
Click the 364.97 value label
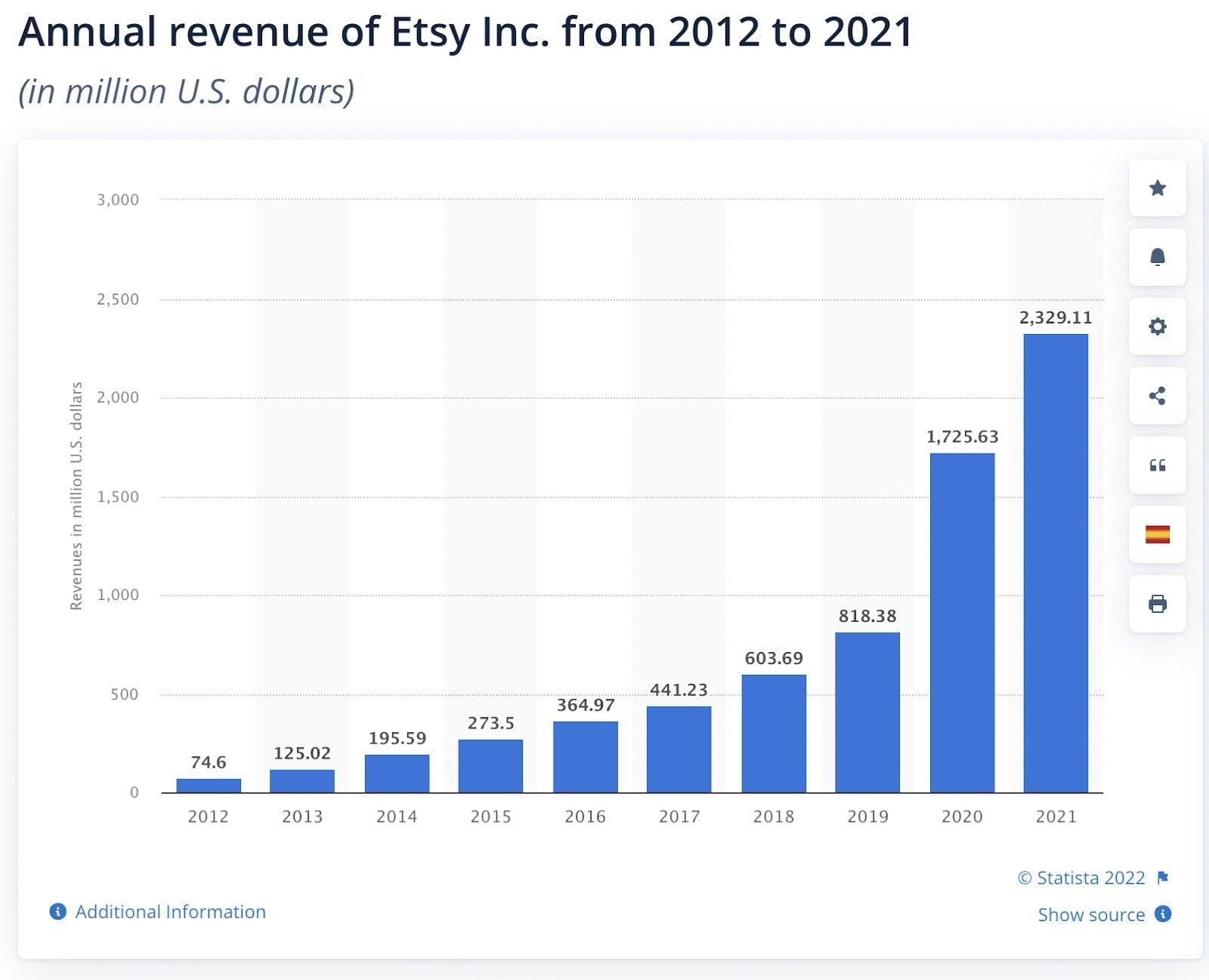point(586,705)
